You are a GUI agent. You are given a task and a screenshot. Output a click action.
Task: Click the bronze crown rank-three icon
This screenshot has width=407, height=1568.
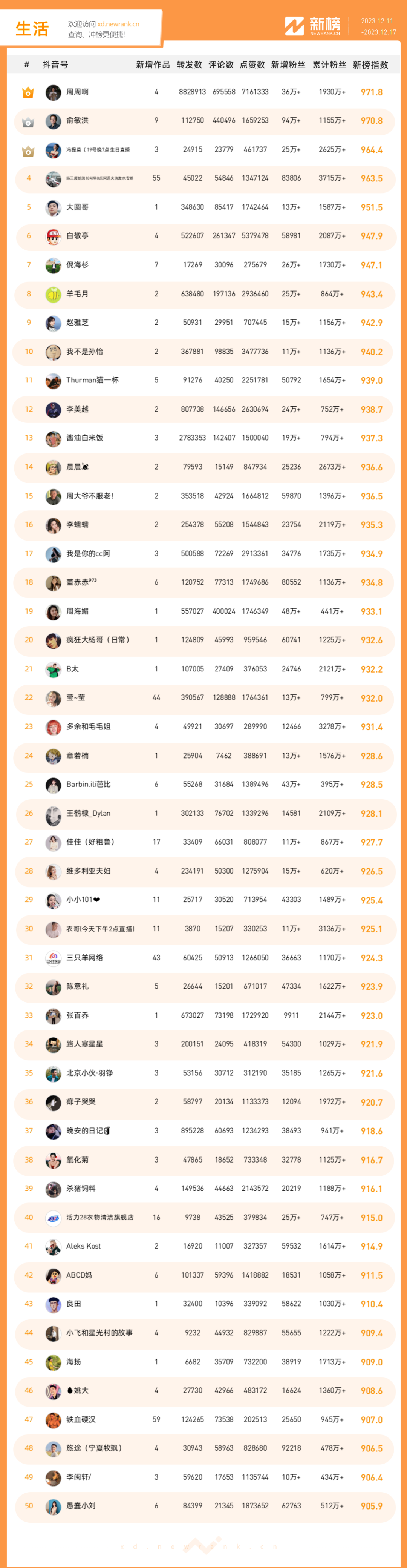(x=28, y=151)
